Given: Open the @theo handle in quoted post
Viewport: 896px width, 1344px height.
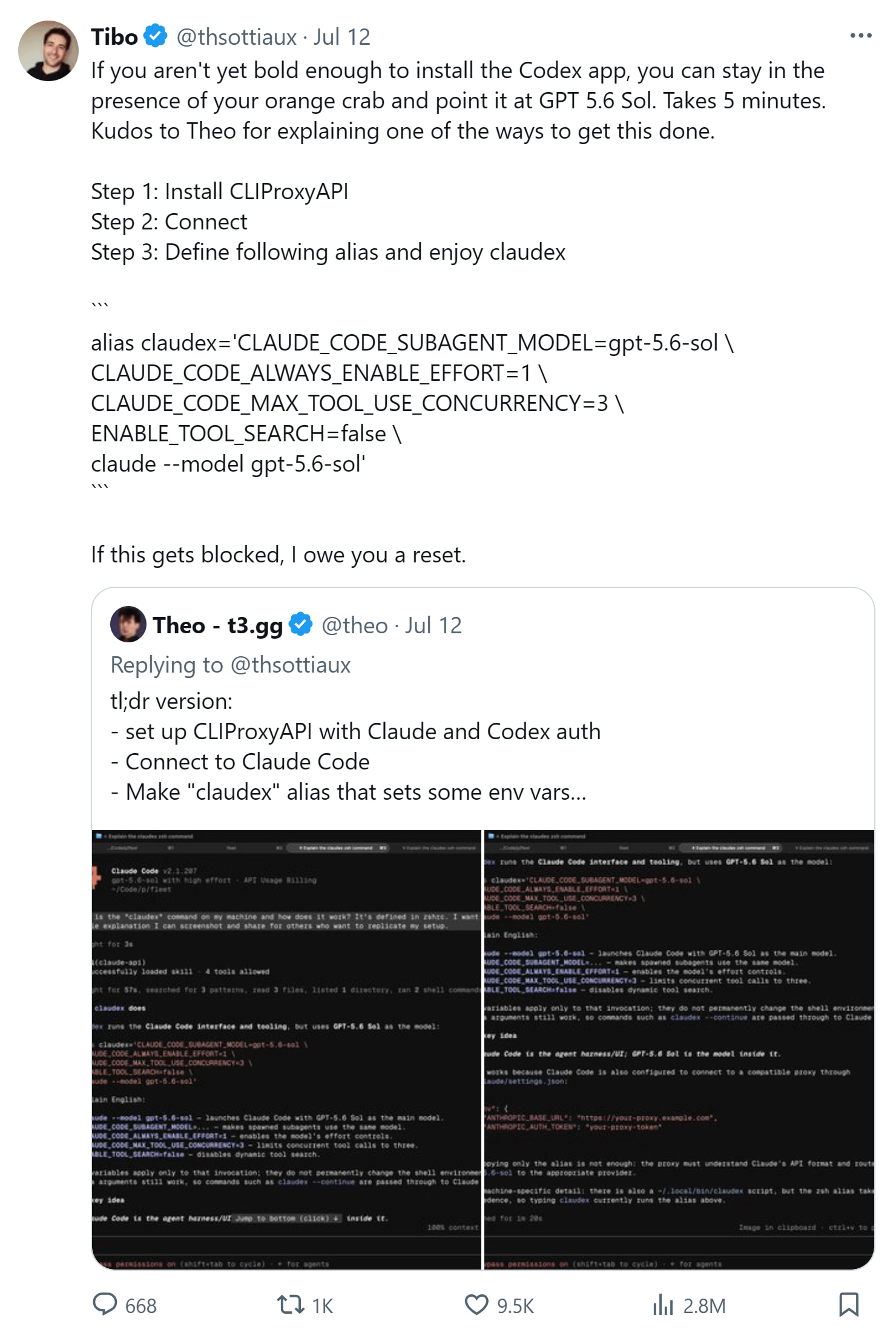Looking at the screenshot, I should click(x=355, y=625).
